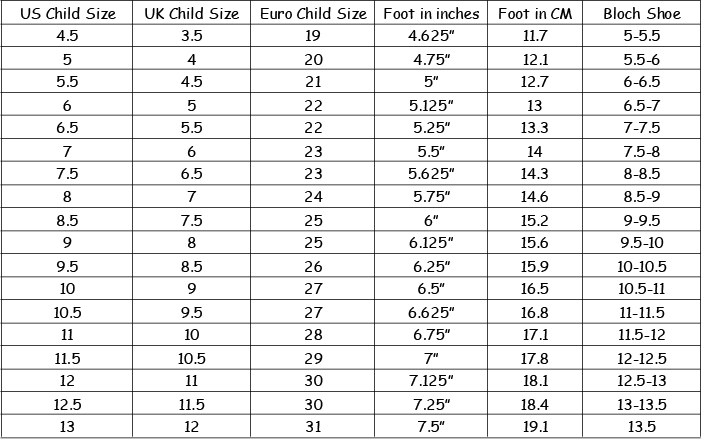Image resolution: width=701 pixels, height=439 pixels.
Task: Click the Euro Child Size column header
Action: click(x=312, y=13)
